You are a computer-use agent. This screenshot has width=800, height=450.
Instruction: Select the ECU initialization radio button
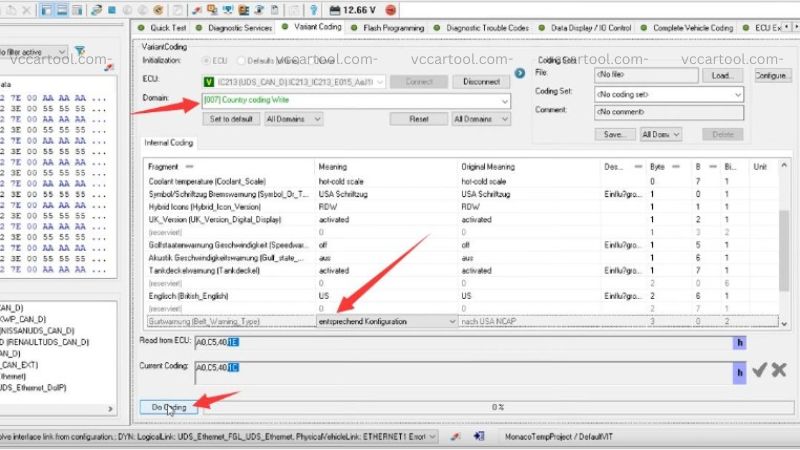click(x=207, y=61)
